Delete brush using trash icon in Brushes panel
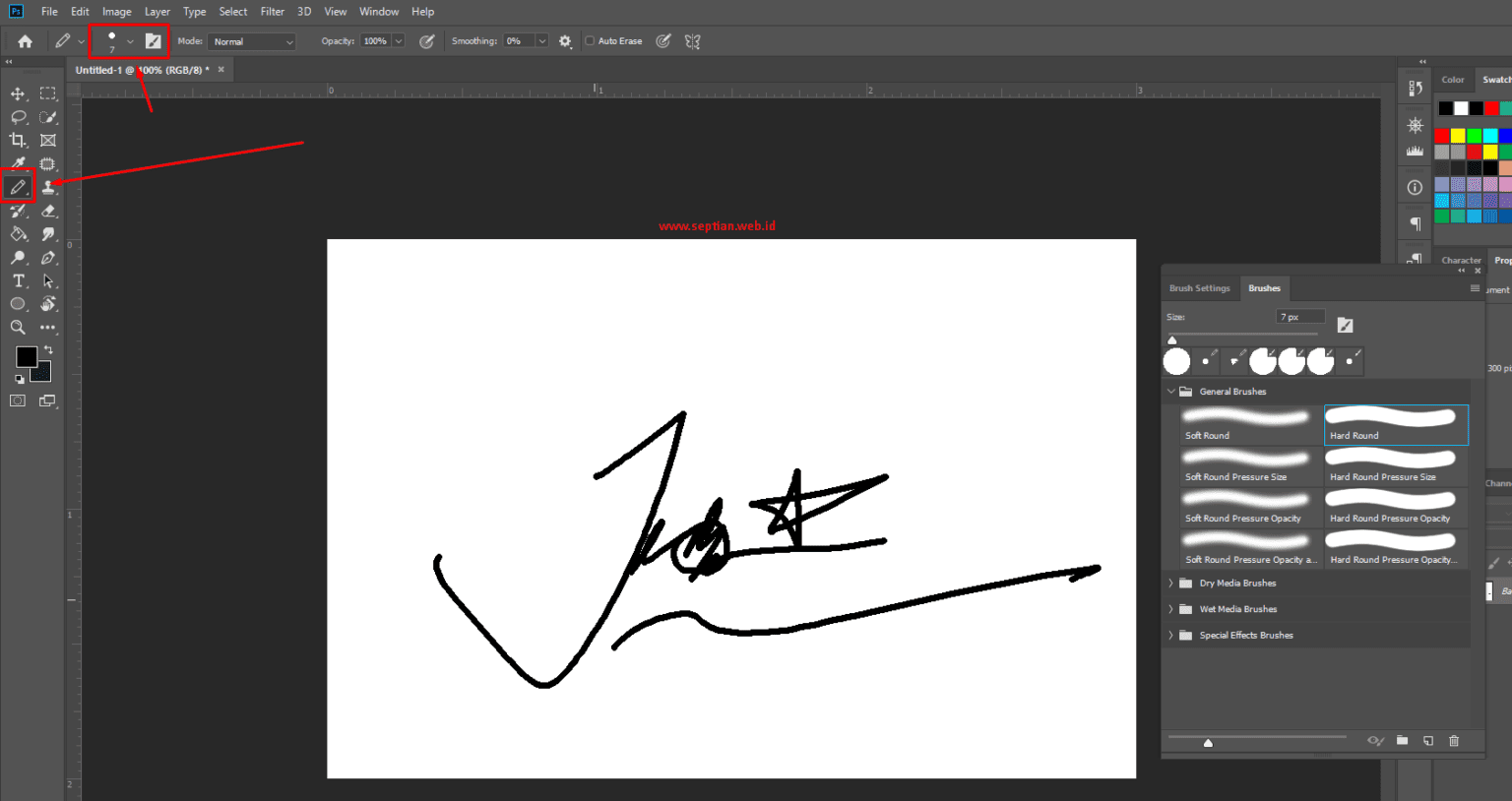The width and height of the screenshot is (1512, 801). (x=1454, y=741)
